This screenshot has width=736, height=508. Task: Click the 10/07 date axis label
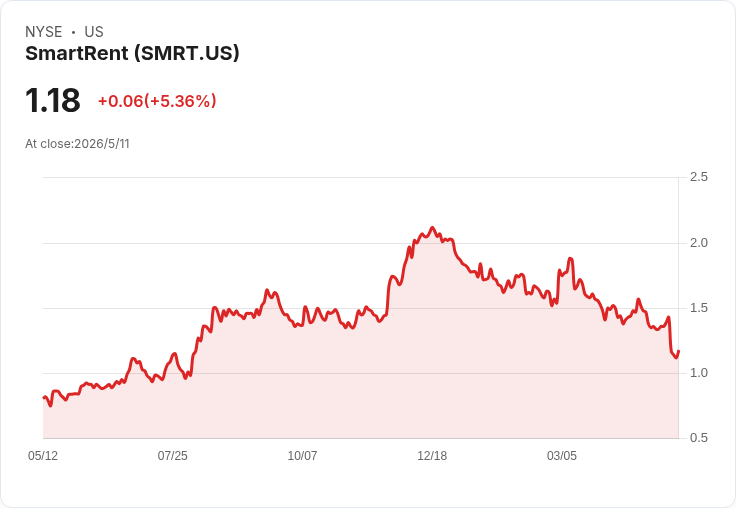[x=302, y=455]
